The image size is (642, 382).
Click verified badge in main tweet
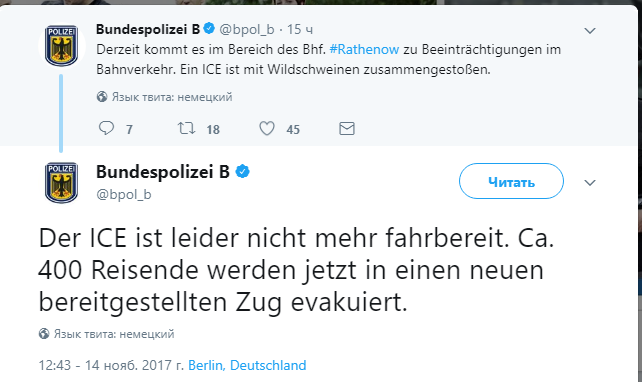pyautogui.click(x=243, y=171)
